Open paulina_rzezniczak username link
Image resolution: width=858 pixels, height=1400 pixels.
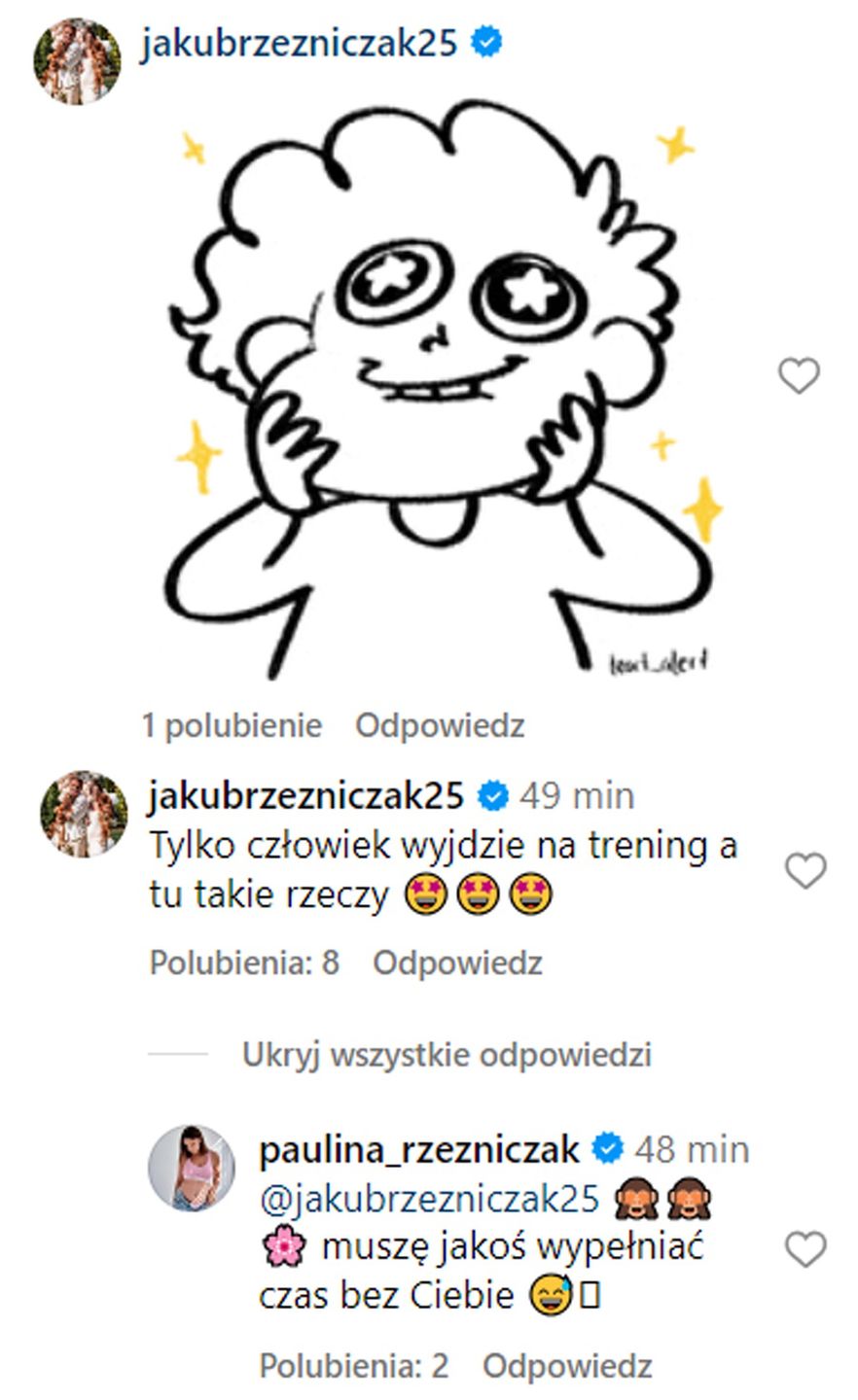[x=420, y=1150]
